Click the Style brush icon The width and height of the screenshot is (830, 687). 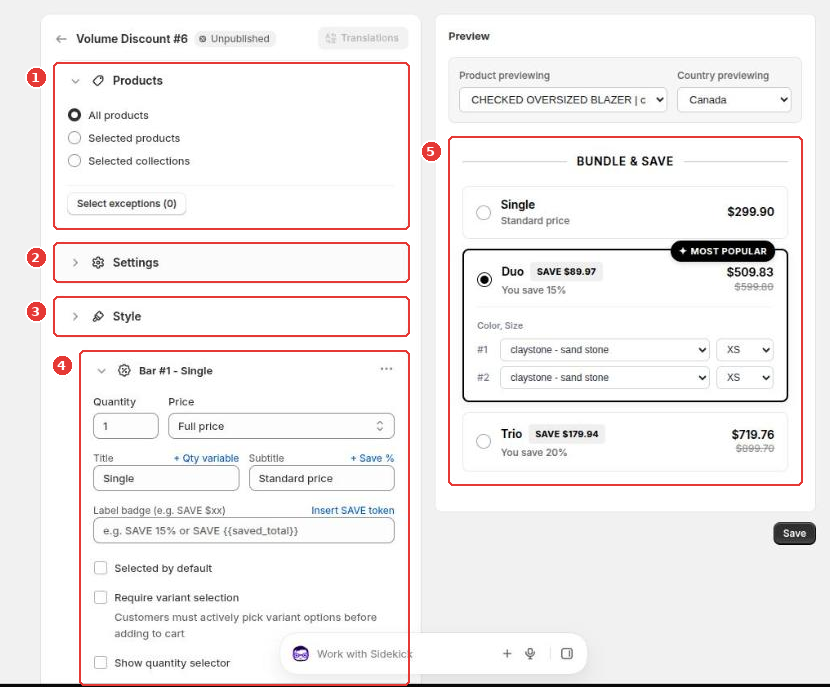98,317
